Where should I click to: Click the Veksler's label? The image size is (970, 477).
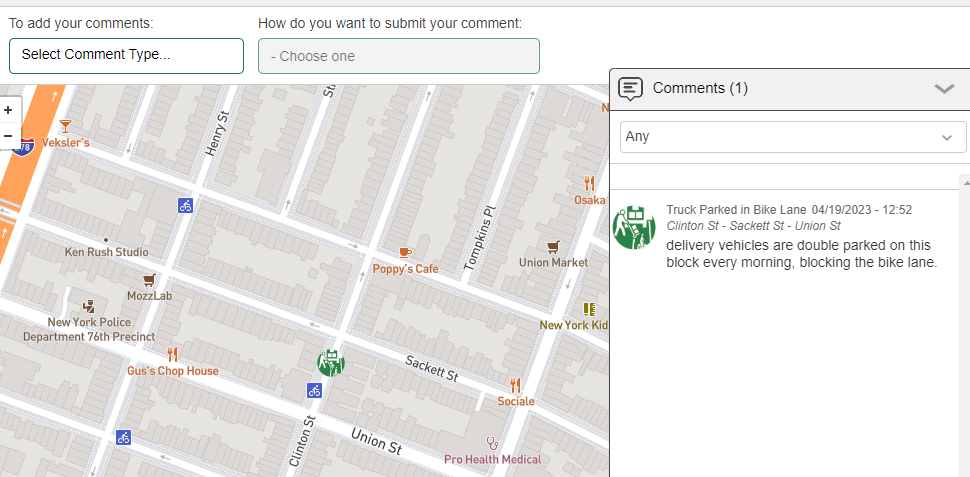click(66, 143)
